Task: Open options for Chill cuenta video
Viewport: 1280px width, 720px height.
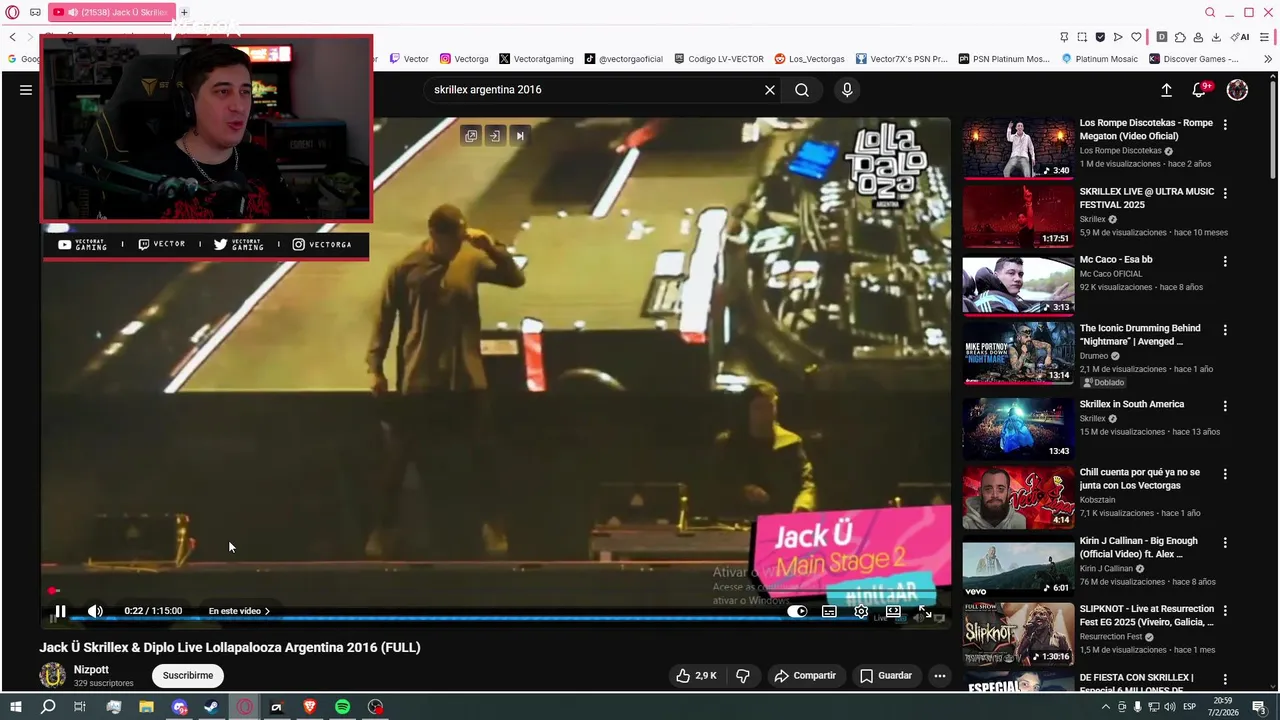Action: (x=1225, y=474)
